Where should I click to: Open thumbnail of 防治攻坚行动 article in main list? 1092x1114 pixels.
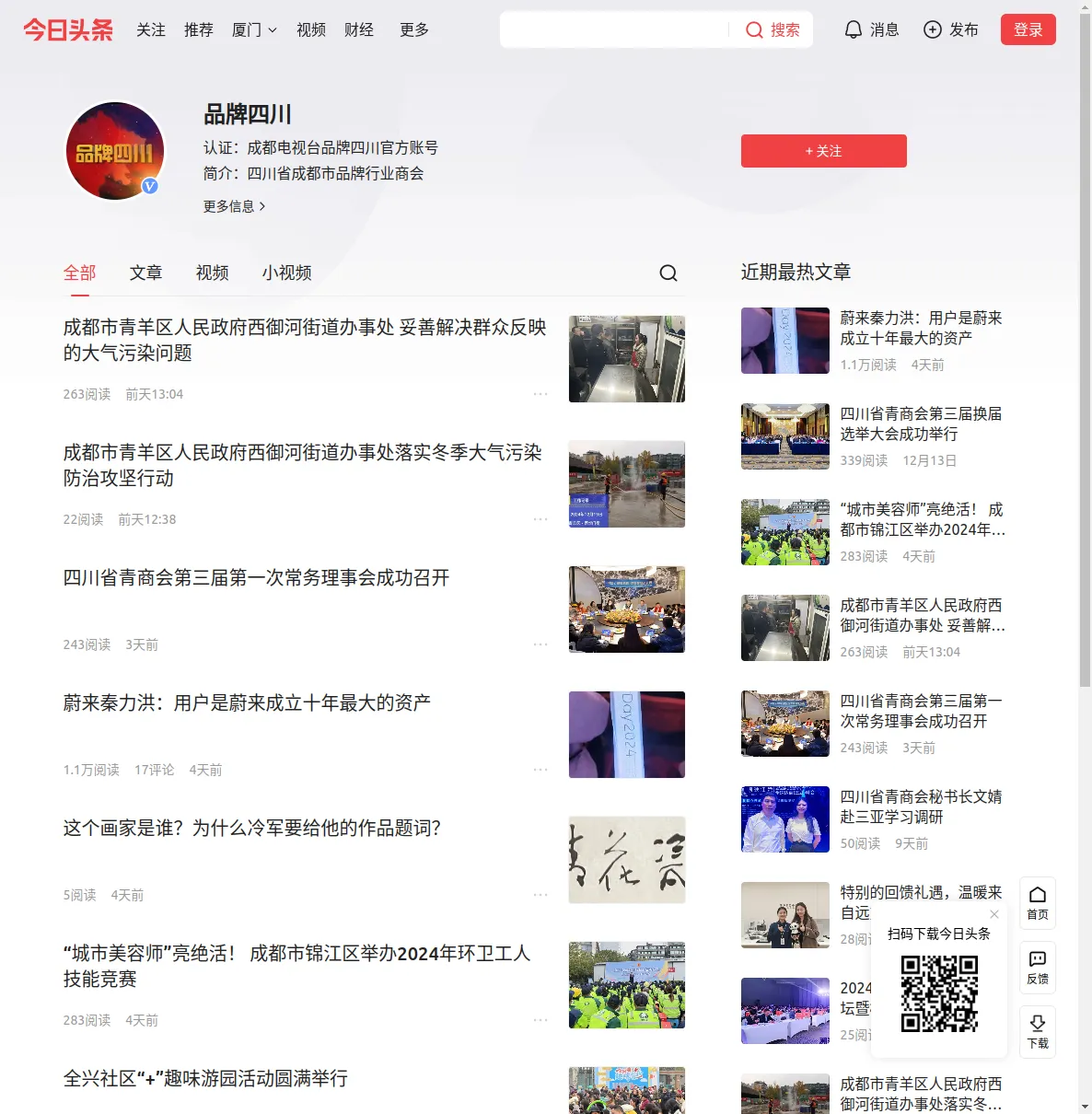coord(627,484)
